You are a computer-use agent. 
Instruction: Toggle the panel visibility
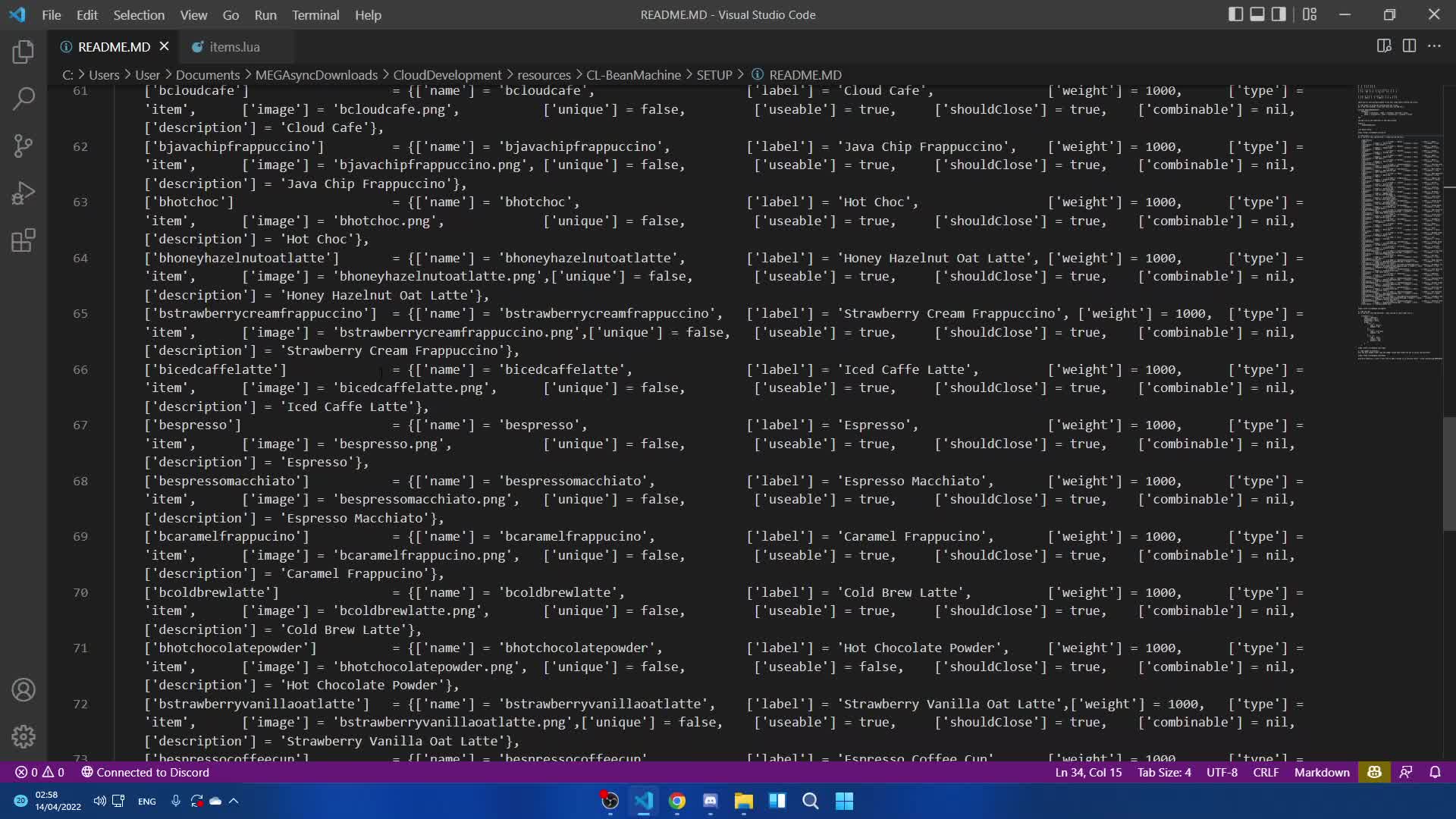(x=1258, y=14)
